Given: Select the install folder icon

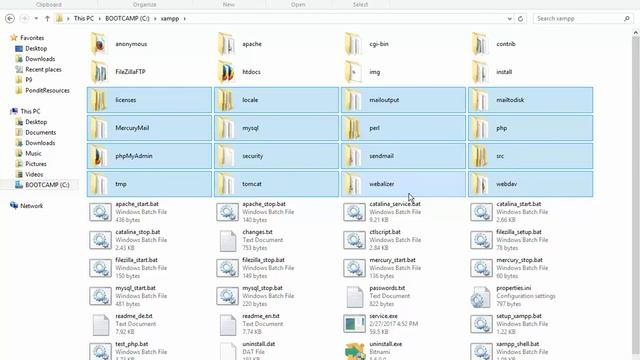Looking at the screenshot, I should click(x=480, y=72).
